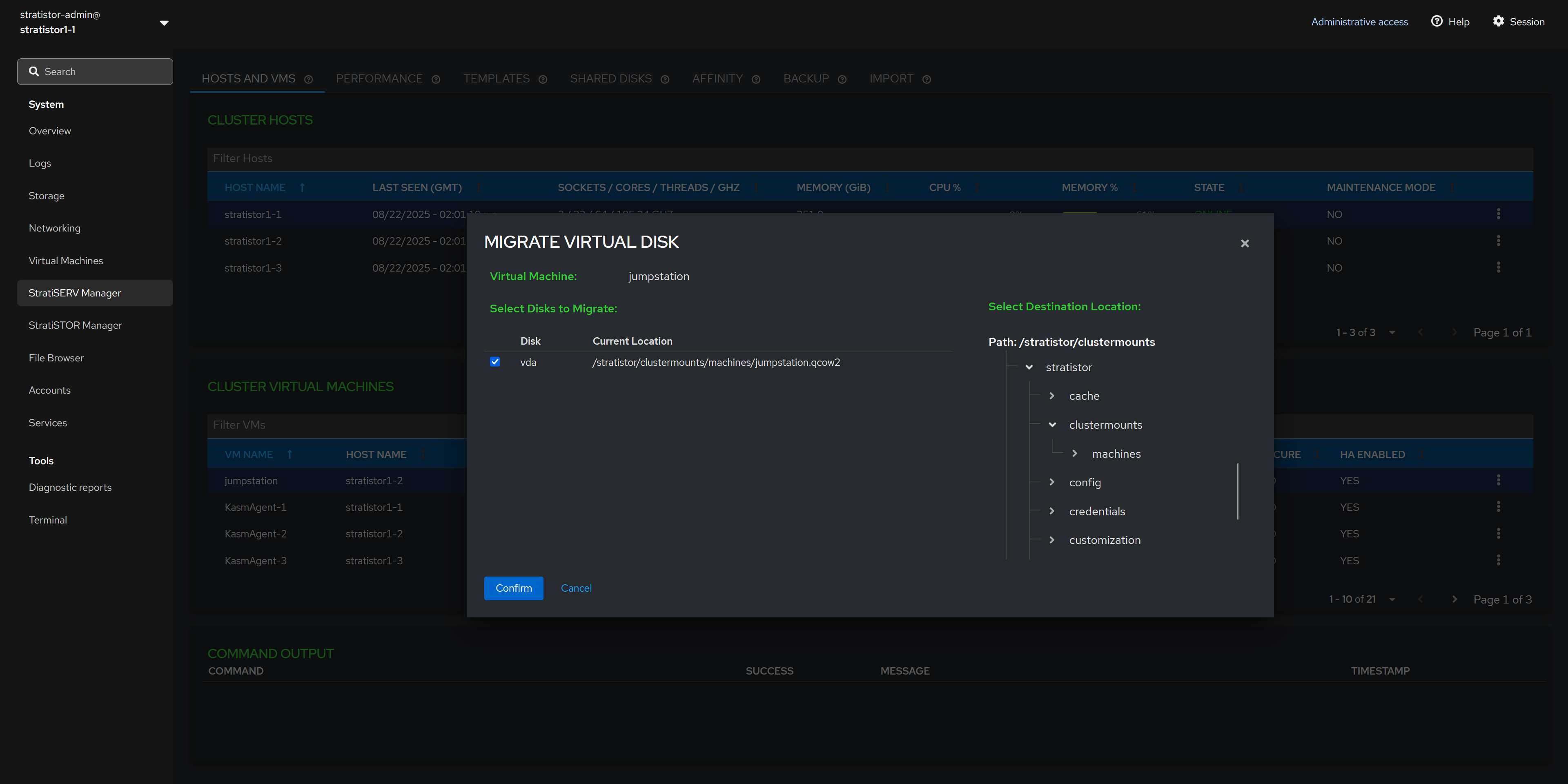This screenshot has height=784, width=1568.
Task: Click the Session gear icon
Action: pyautogui.click(x=1498, y=21)
